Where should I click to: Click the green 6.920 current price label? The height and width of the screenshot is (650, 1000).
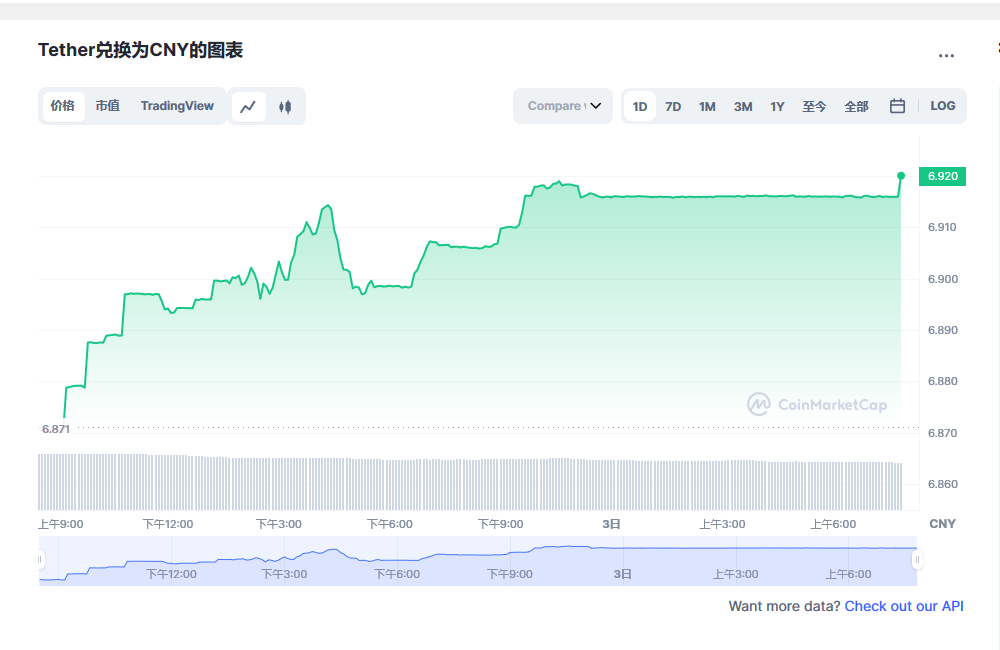[x=943, y=176]
